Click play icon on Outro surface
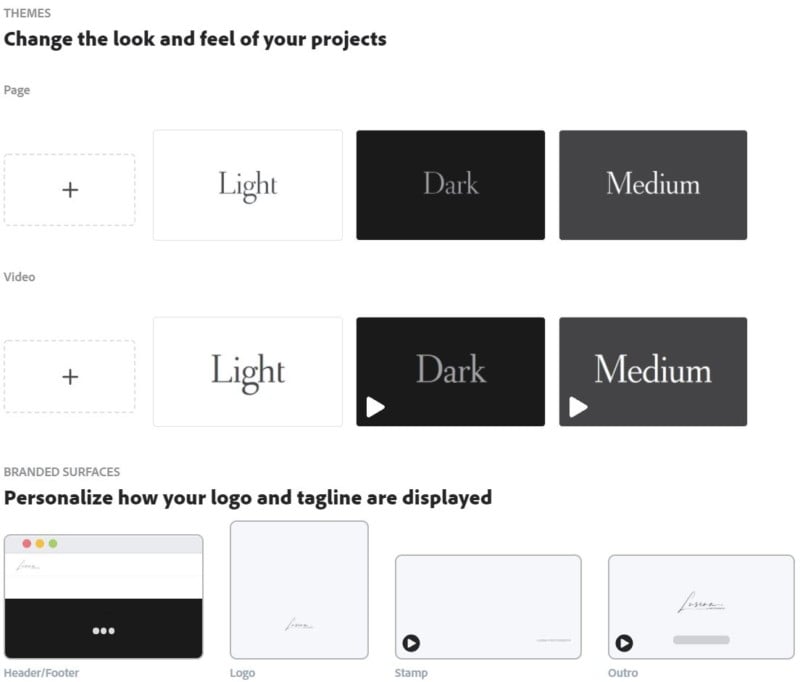The height and width of the screenshot is (682, 800). (624, 643)
